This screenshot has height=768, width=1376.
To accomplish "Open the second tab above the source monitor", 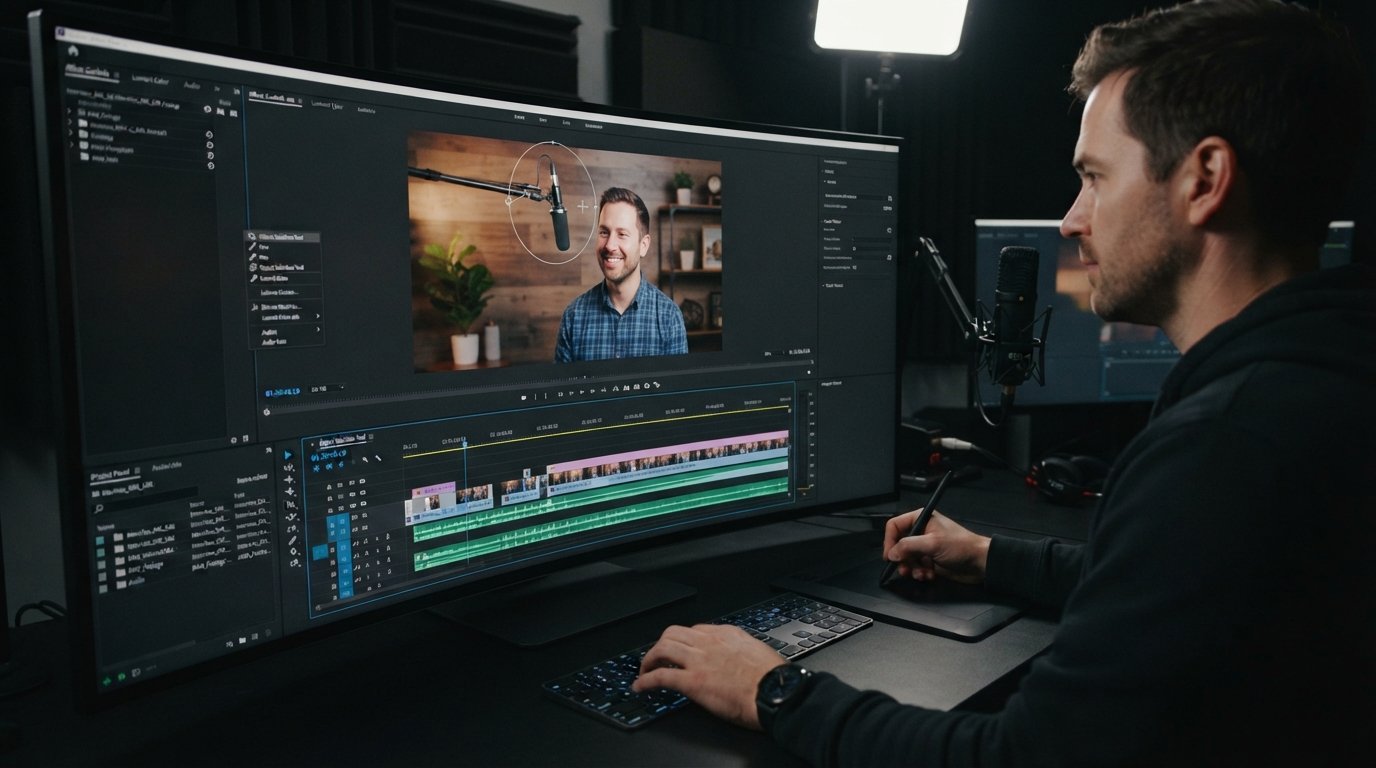I will pyautogui.click(x=326, y=103).
